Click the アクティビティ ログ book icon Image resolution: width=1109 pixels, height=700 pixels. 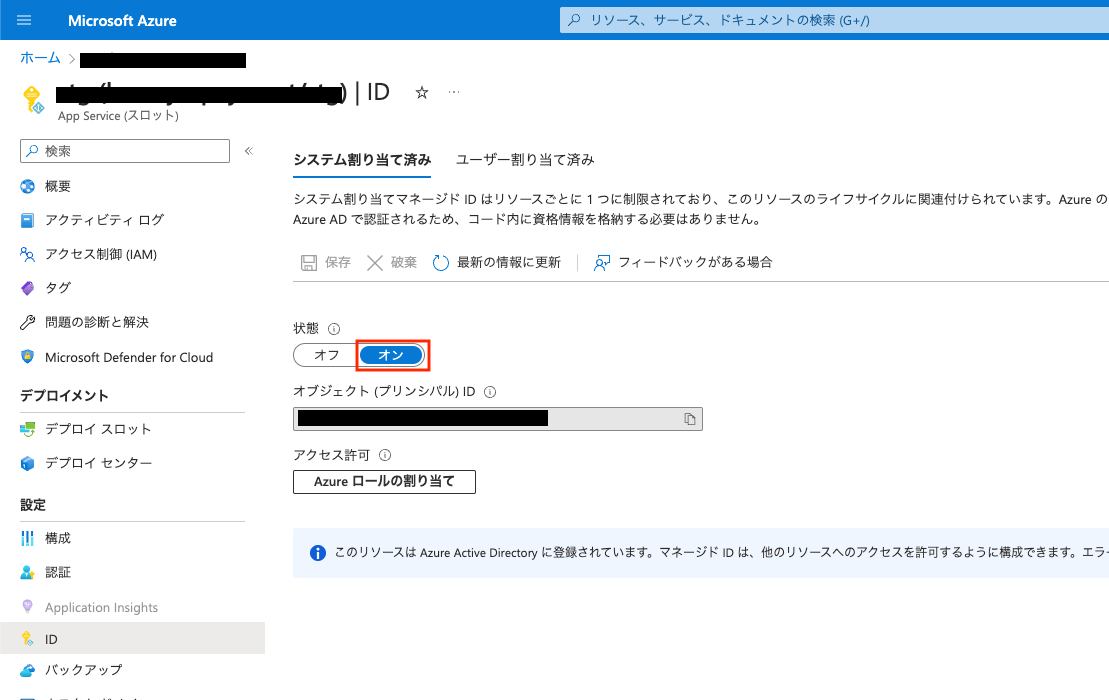[x=28, y=221]
